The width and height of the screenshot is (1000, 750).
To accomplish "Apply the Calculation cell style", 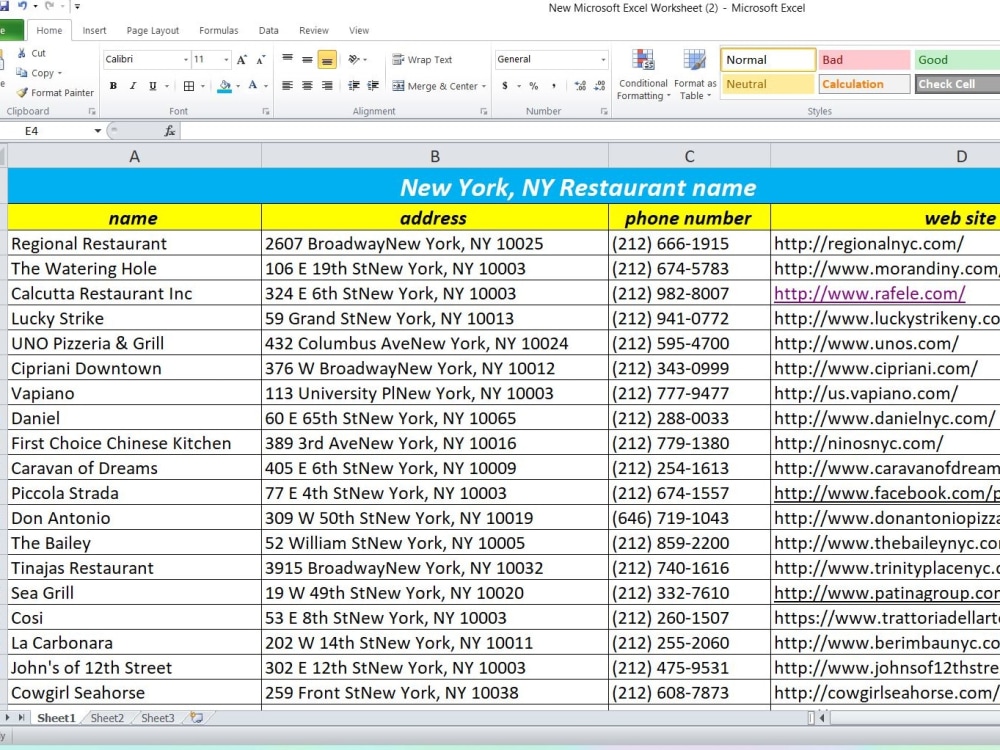I will coord(864,84).
